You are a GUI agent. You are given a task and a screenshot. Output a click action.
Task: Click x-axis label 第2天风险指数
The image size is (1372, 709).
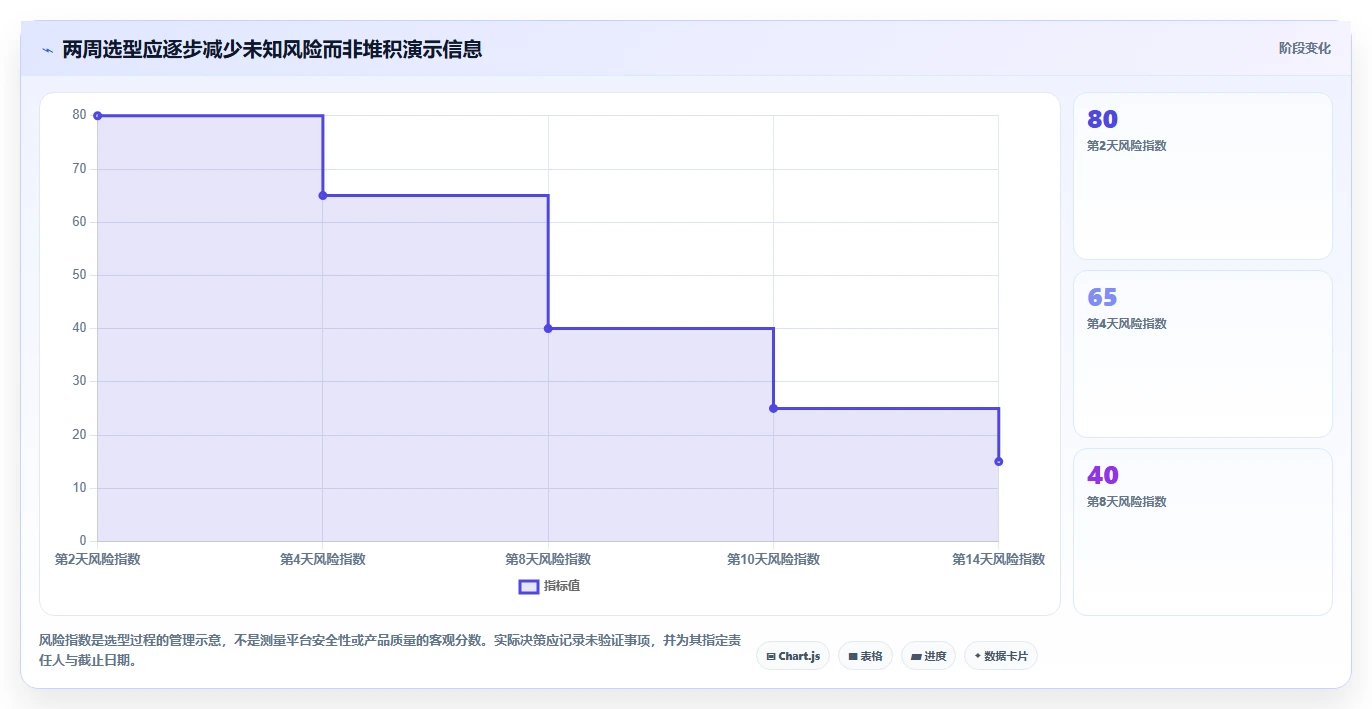pyautogui.click(x=97, y=559)
